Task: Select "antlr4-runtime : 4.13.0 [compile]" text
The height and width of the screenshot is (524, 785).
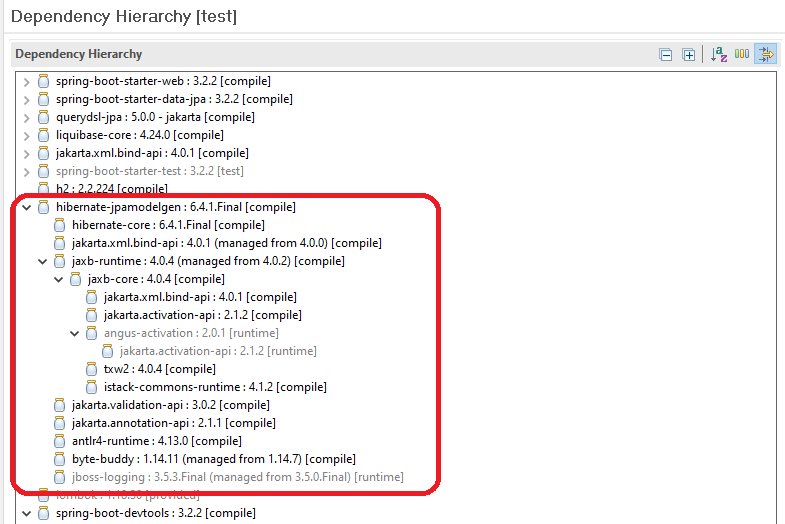Action: [x=157, y=441]
